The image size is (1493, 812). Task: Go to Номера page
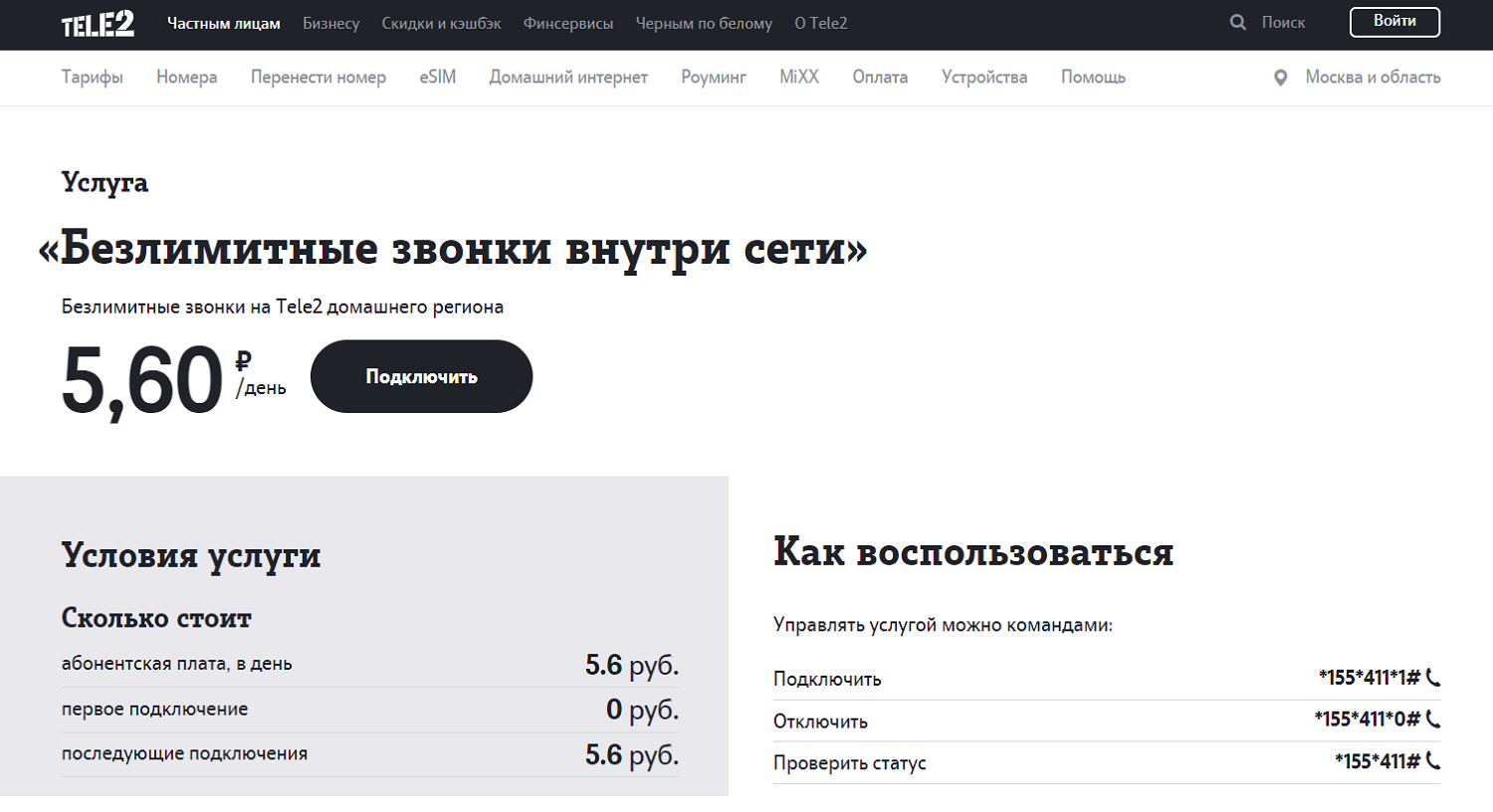[187, 78]
